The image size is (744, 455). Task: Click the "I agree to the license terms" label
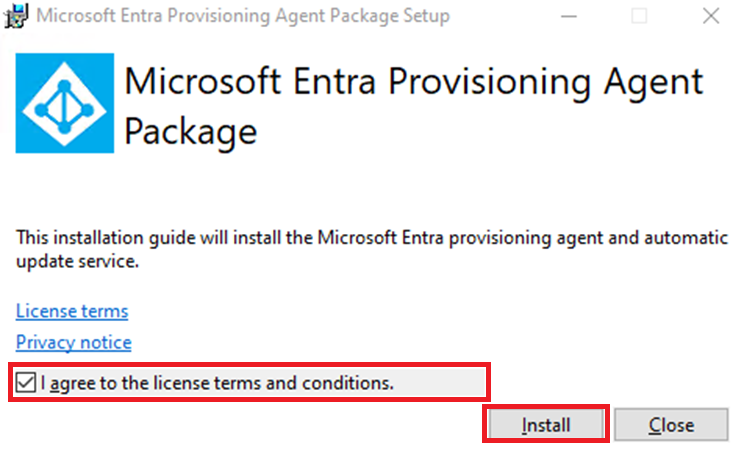coord(218,382)
